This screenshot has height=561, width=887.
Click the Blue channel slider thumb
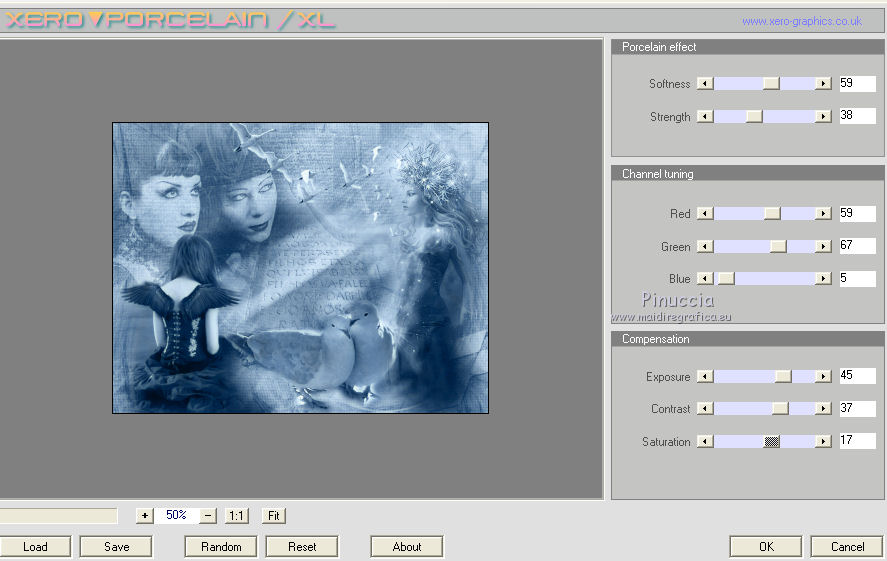pos(726,278)
